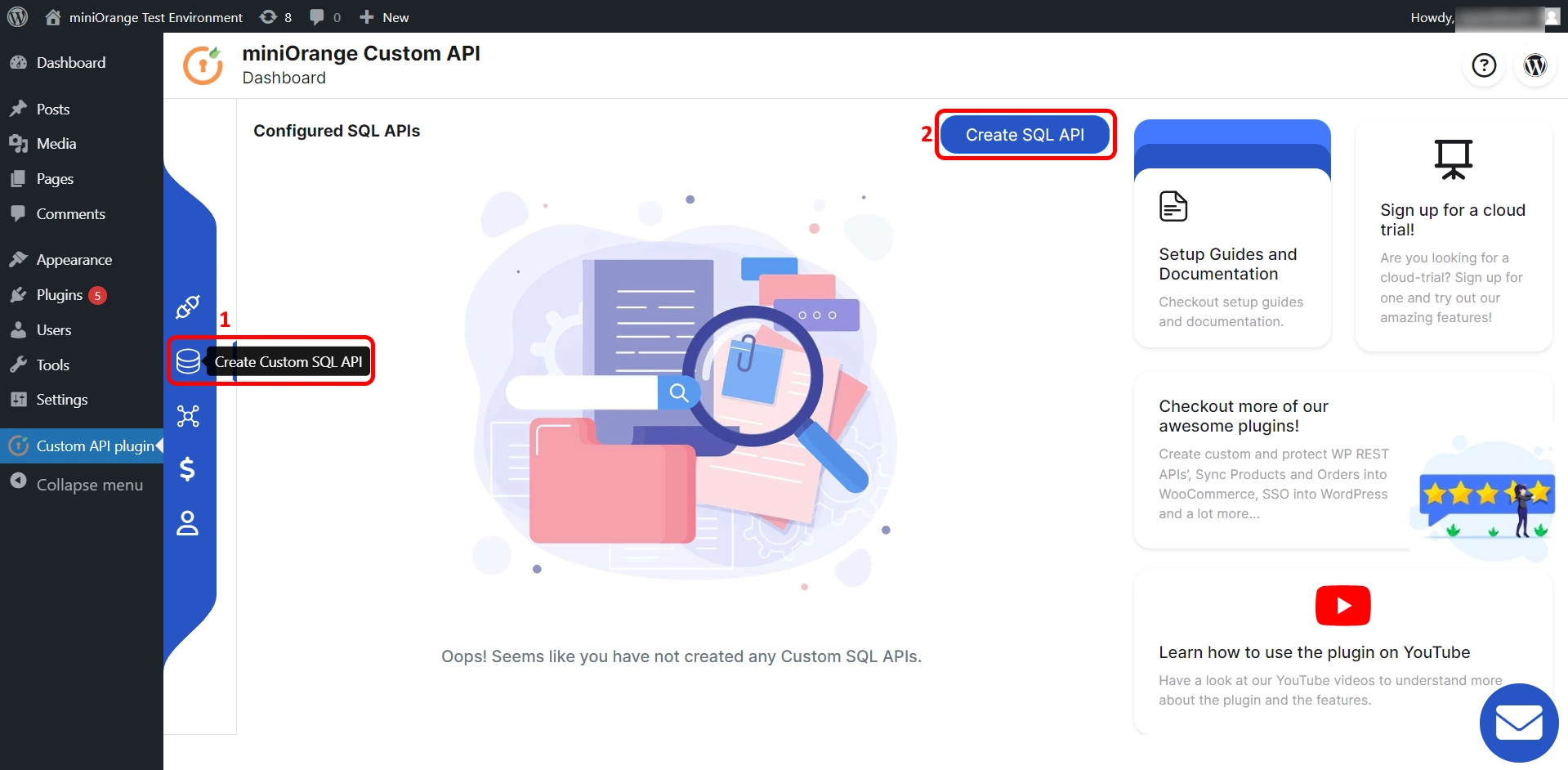Select the Custom API plugin menu
The image size is (1568, 770).
click(x=82, y=446)
